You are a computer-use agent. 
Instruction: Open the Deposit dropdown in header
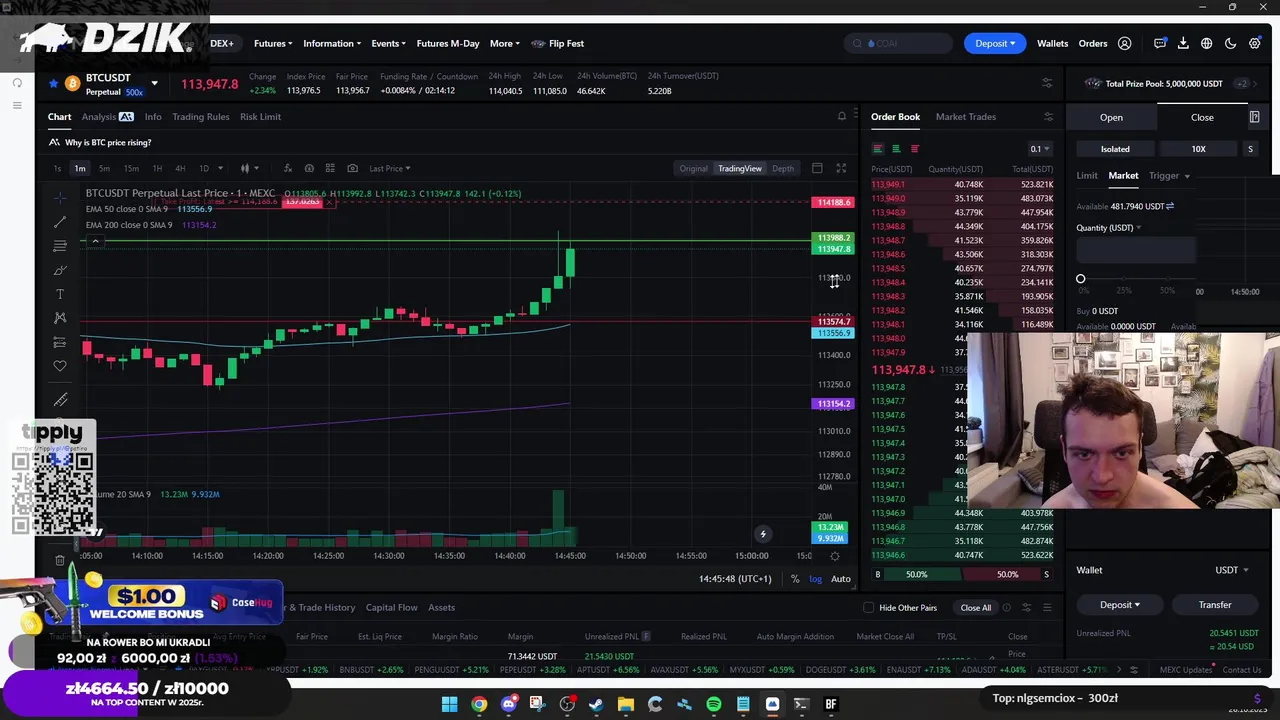pyautogui.click(x=995, y=44)
